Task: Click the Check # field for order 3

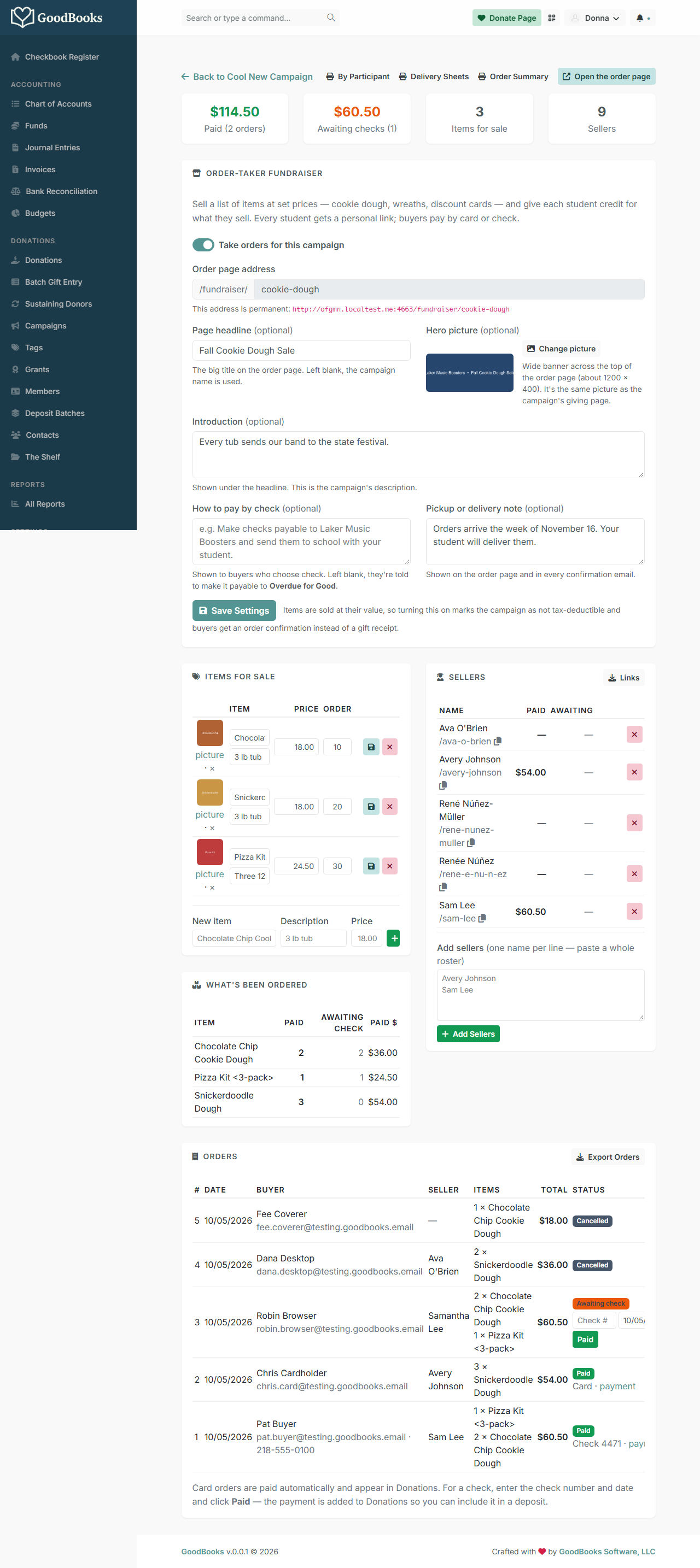Action: pos(593,1320)
